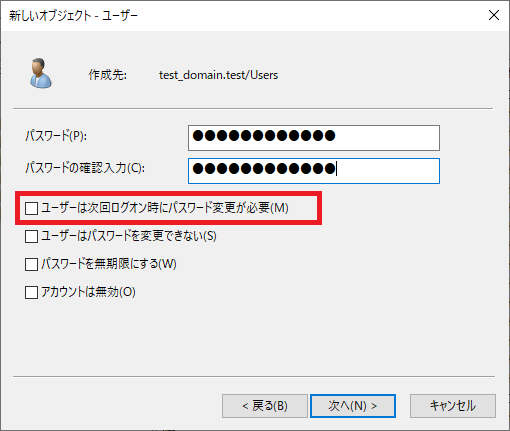Enable ユーザーは次回ログオン時にパスワード変更が必要 checkbox
The width and height of the screenshot is (510, 431).
(x=31, y=208)
